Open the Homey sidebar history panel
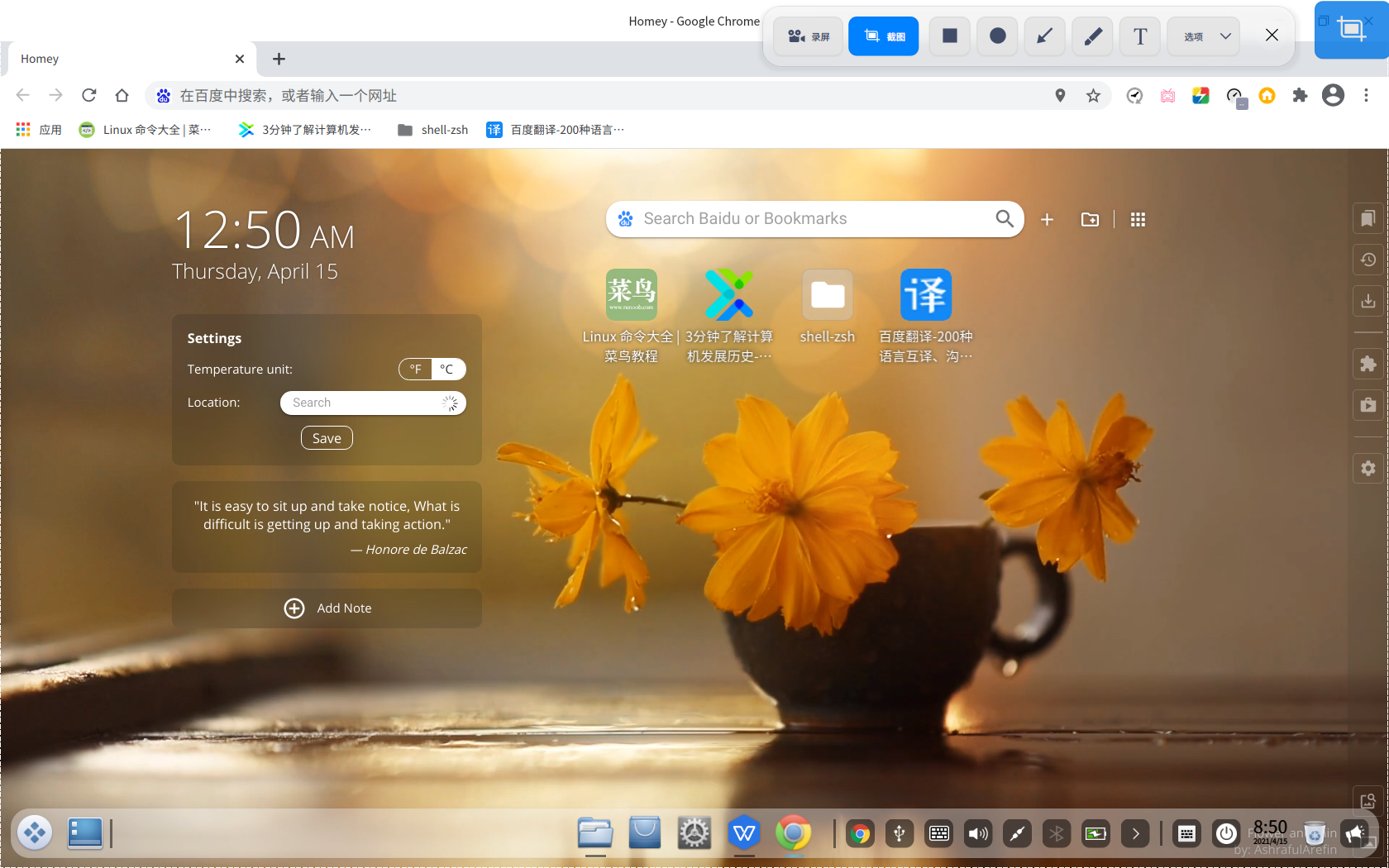Image resolution: width=1389 pixels, height=868 pixels. tap(1368, 260)
